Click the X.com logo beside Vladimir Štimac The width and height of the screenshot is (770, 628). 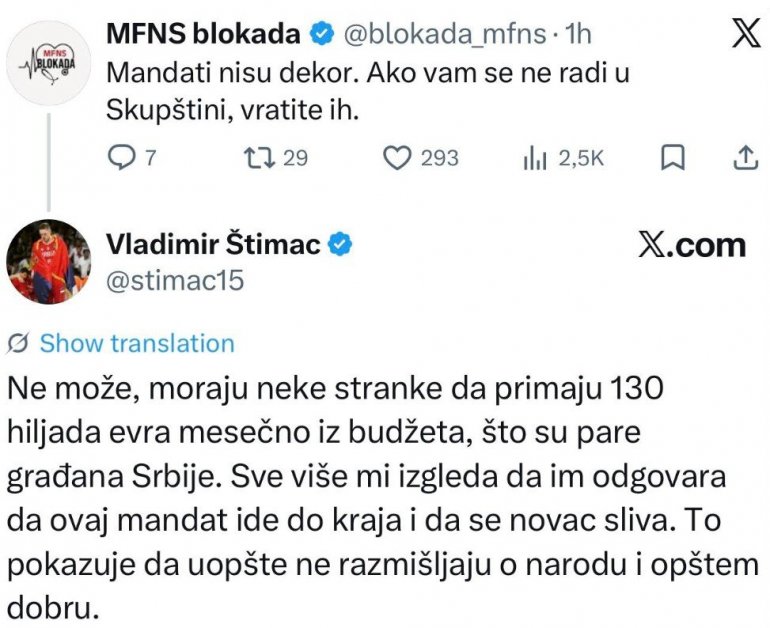pyautogui.click(x=692, y=245)
